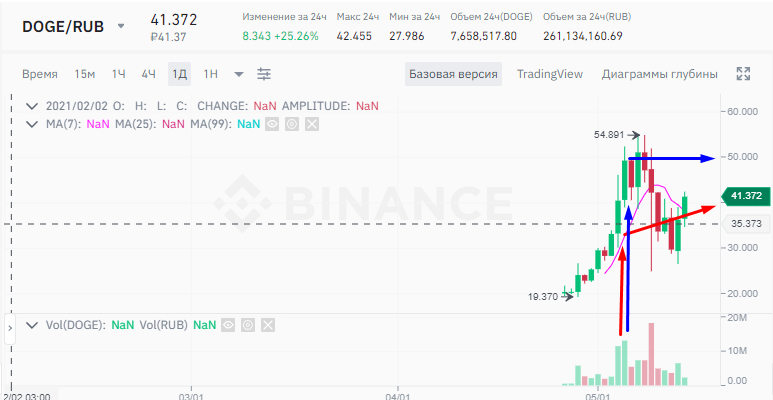Expand the left side panel arrow

(10, 327)
